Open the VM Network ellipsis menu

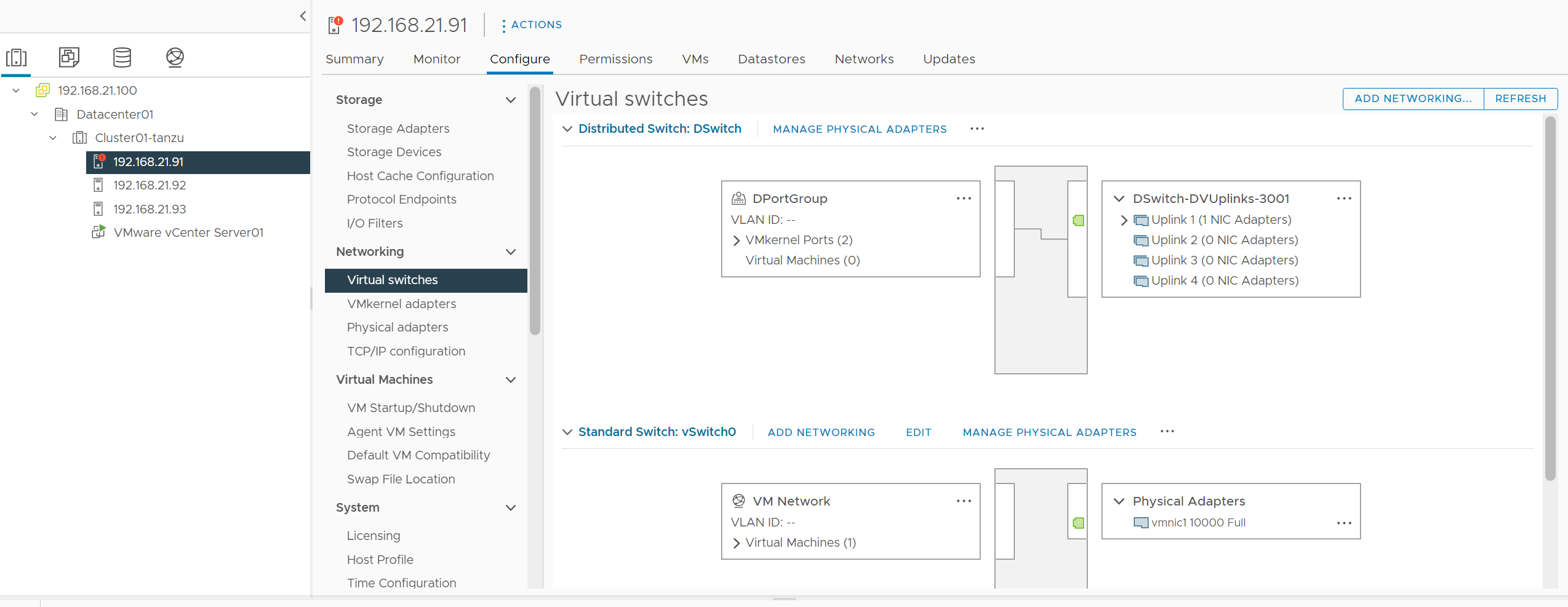964,501
